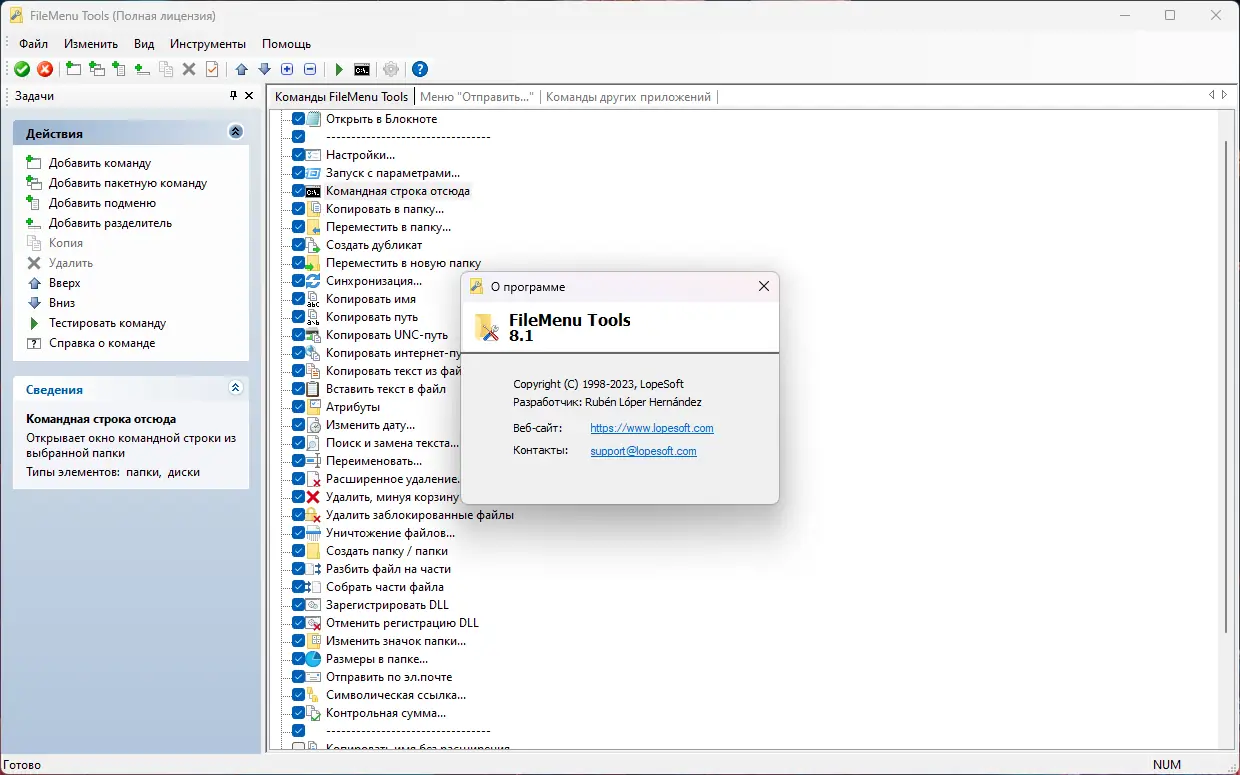Click the Командная строка отсюда console icon

pyautogui.click(x=313, y=191)
